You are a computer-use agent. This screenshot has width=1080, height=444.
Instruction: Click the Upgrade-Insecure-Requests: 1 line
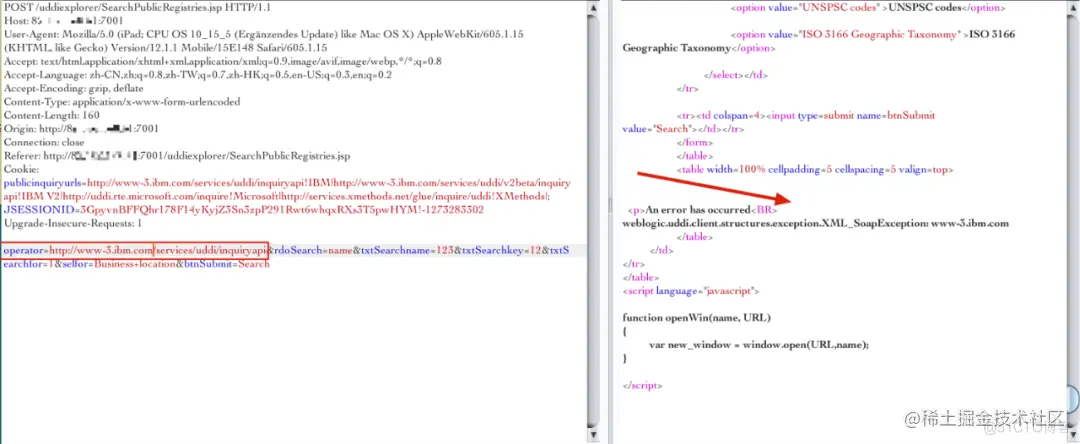coord(72,223)
